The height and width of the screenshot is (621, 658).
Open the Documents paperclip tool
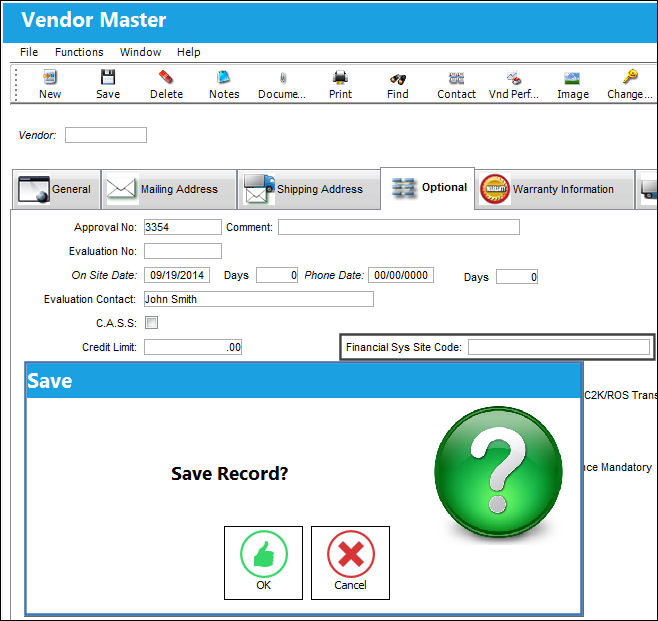tap(282, 85)
